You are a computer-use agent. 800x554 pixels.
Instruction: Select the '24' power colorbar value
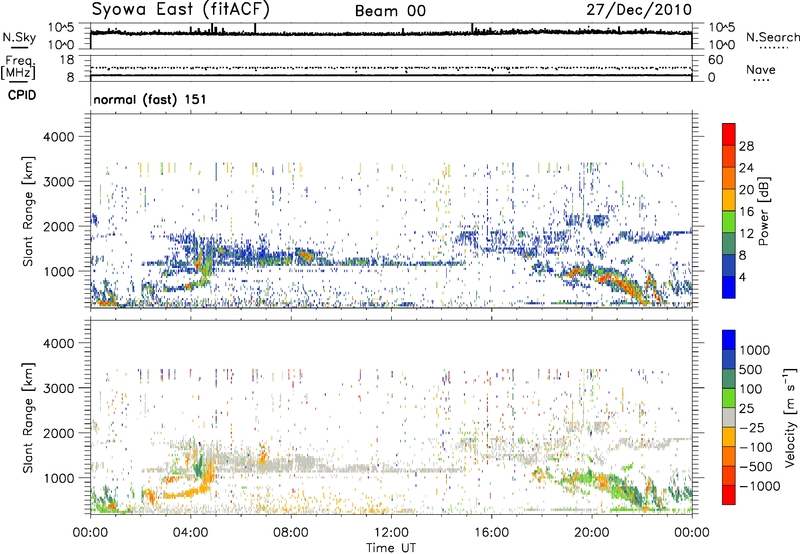746,168
